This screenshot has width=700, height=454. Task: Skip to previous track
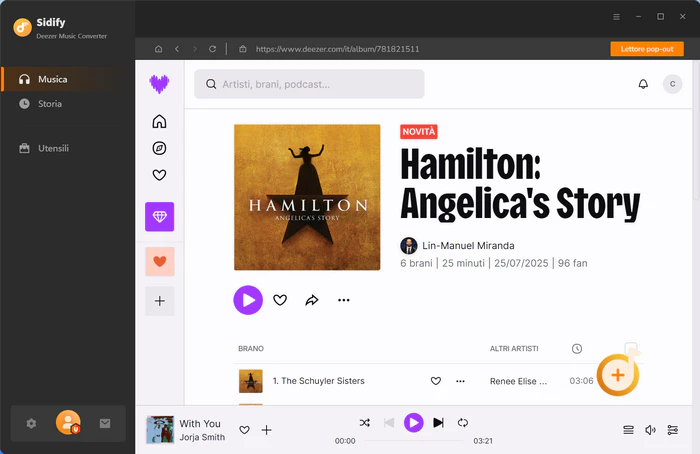pos(389,422)
